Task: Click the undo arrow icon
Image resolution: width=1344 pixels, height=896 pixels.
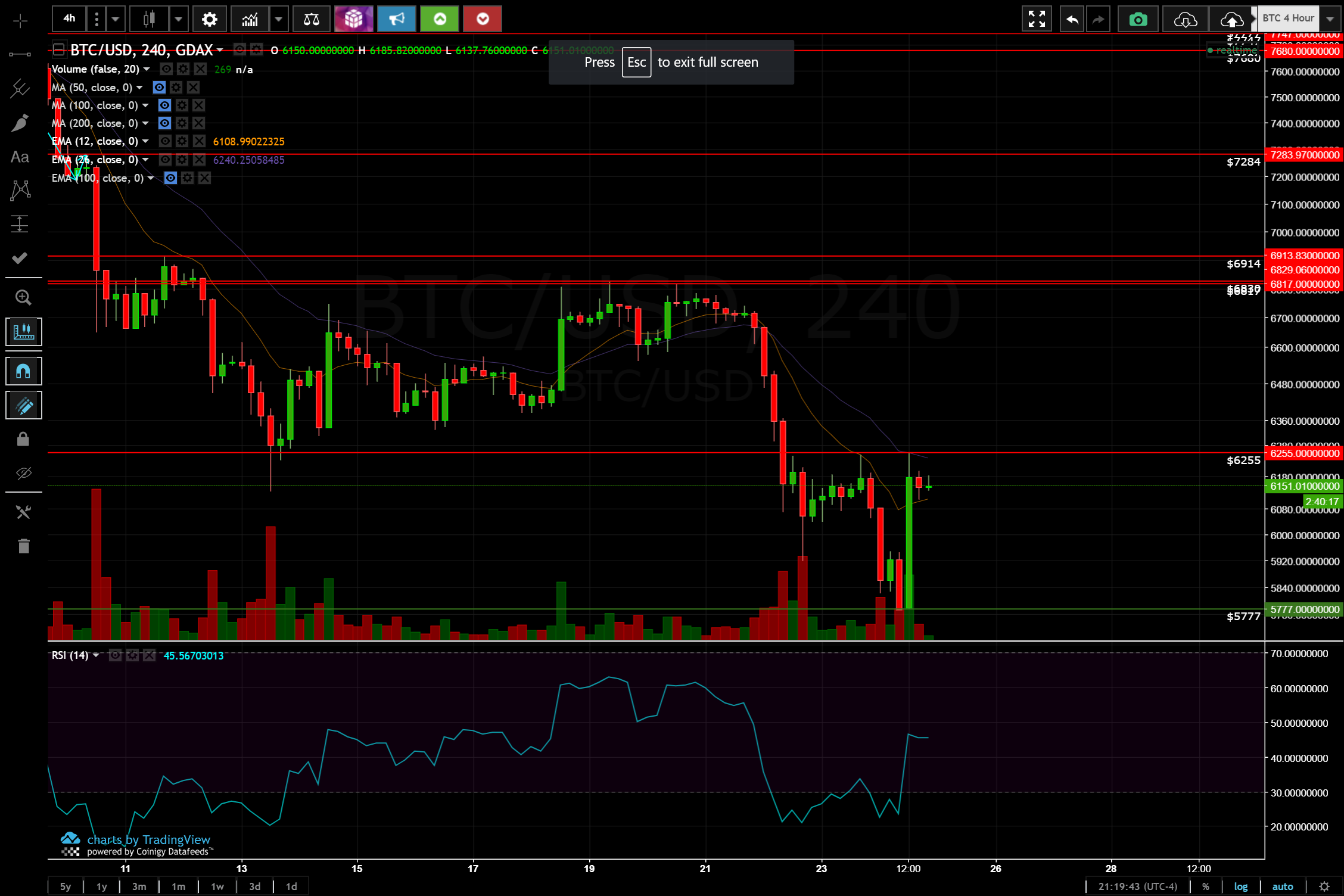Action: coord(1072,20)
